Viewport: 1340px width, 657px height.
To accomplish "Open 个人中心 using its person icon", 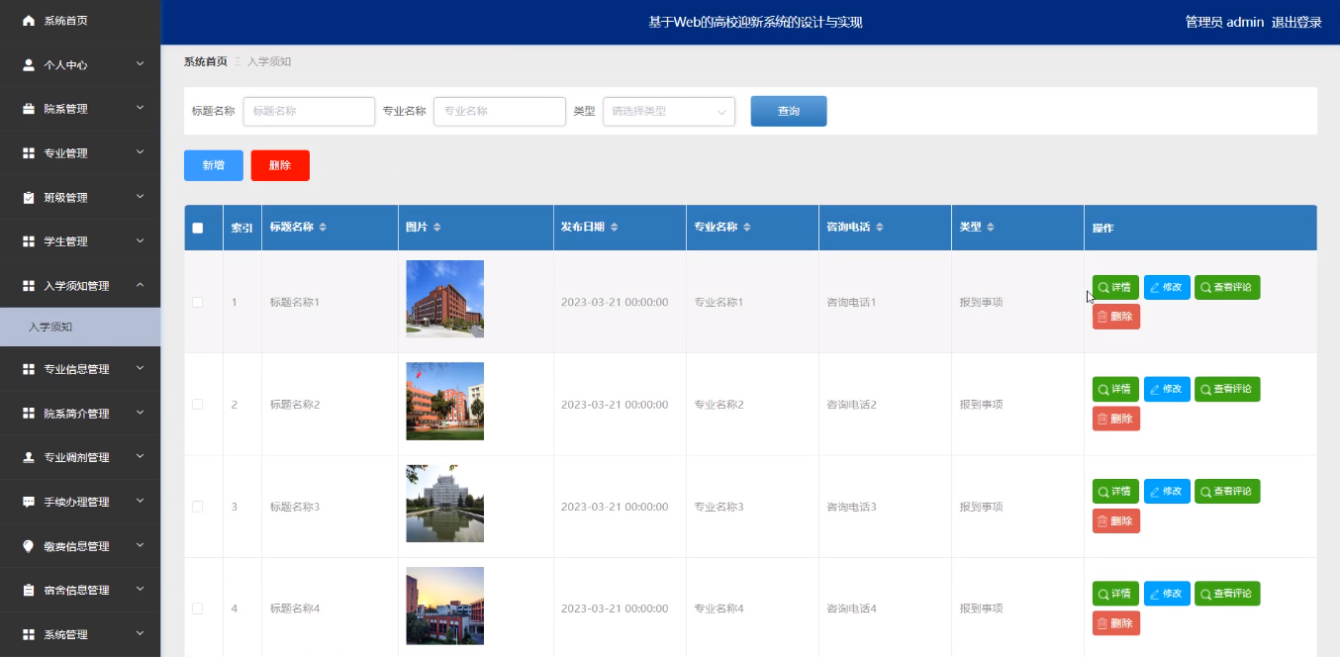I will click(28, 65).
